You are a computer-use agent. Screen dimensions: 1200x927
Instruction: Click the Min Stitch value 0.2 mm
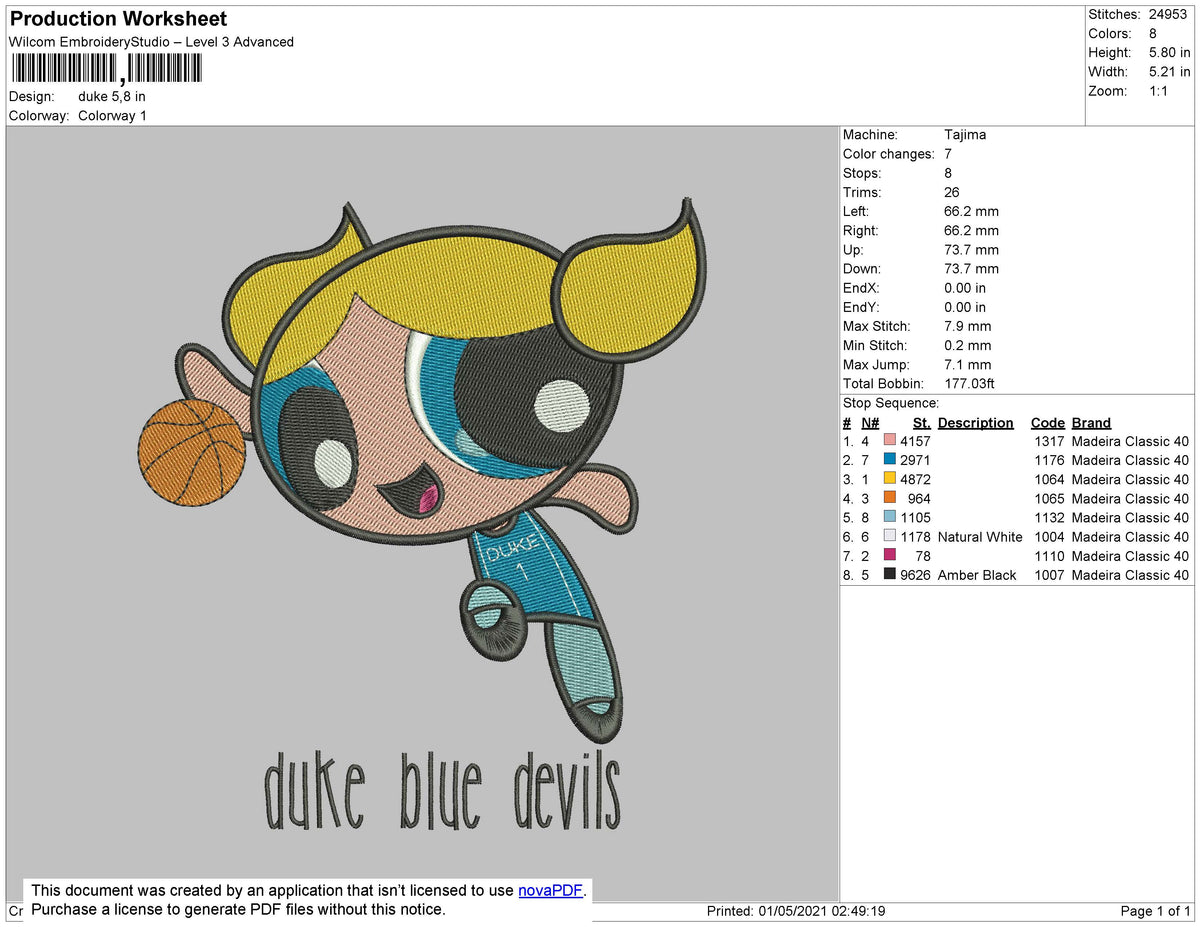tap(968, 345)
